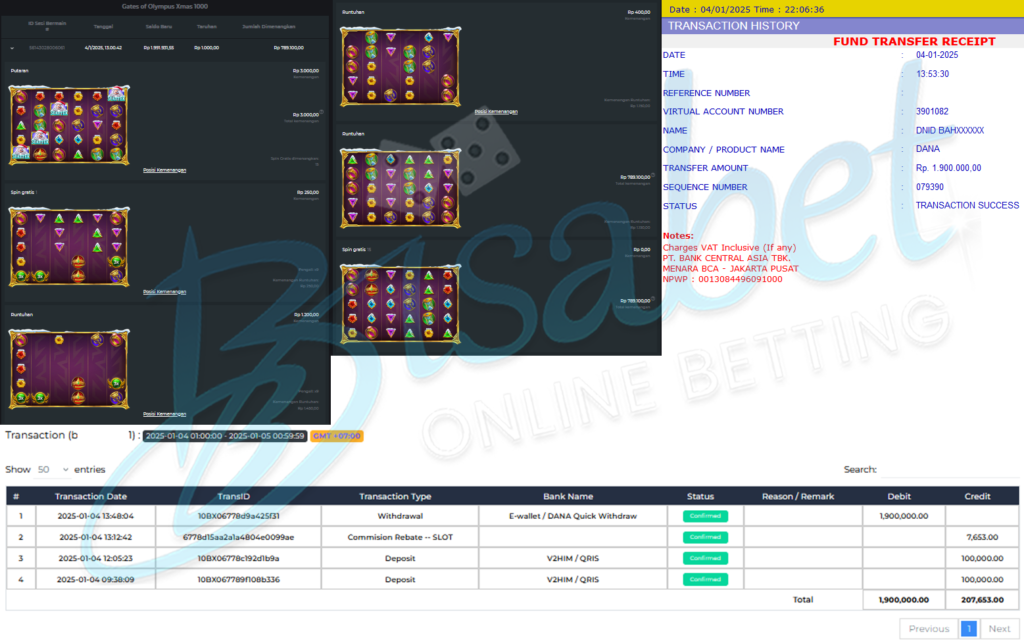The width and height of the screenshot is (1024, 643).
Task: Click virtual account number 3901082
Action: 932,112
